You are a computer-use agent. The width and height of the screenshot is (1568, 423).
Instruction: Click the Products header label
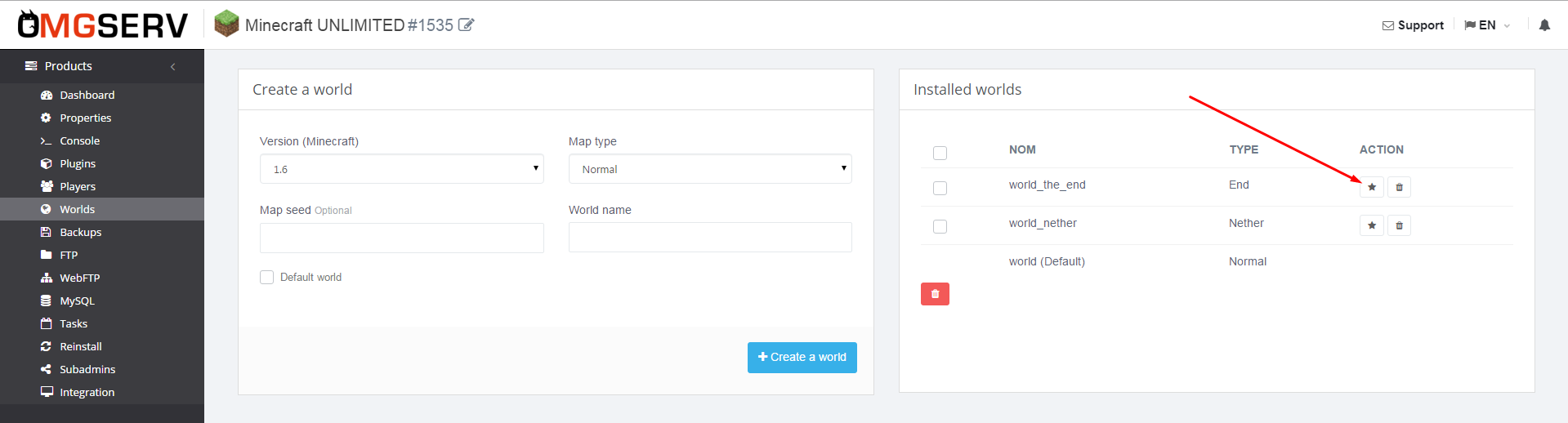(x=69, y=66)
